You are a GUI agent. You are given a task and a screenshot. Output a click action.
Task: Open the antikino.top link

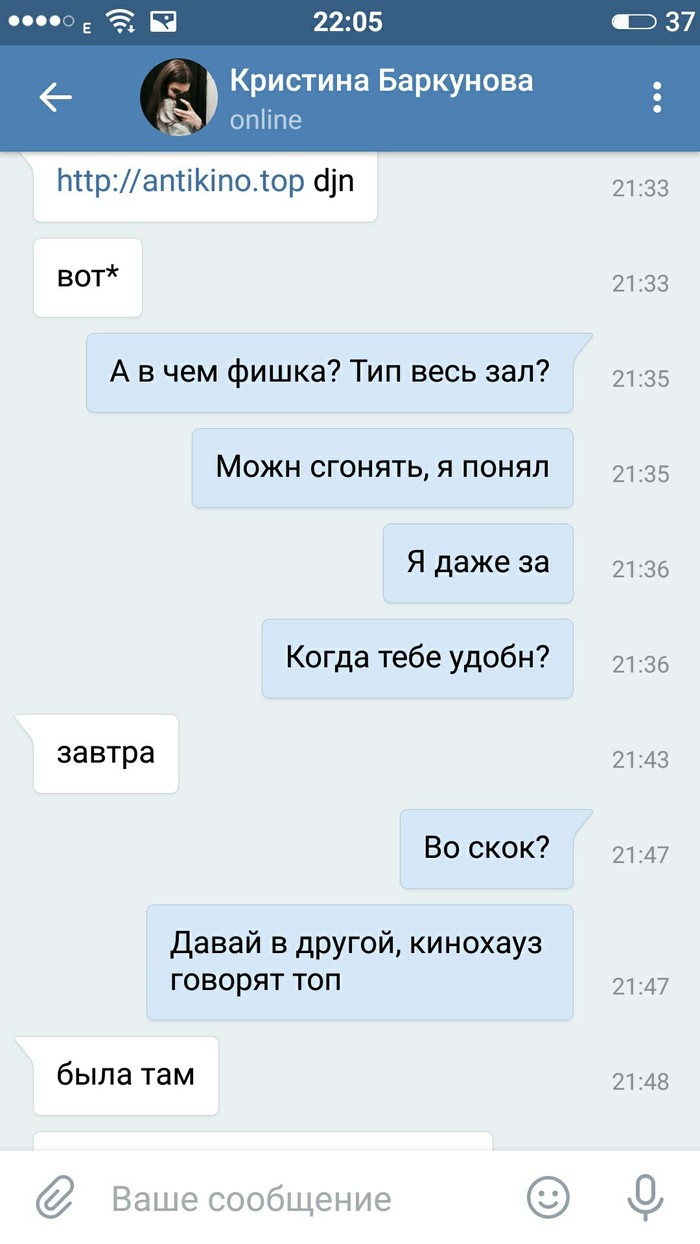pos(180,181)
